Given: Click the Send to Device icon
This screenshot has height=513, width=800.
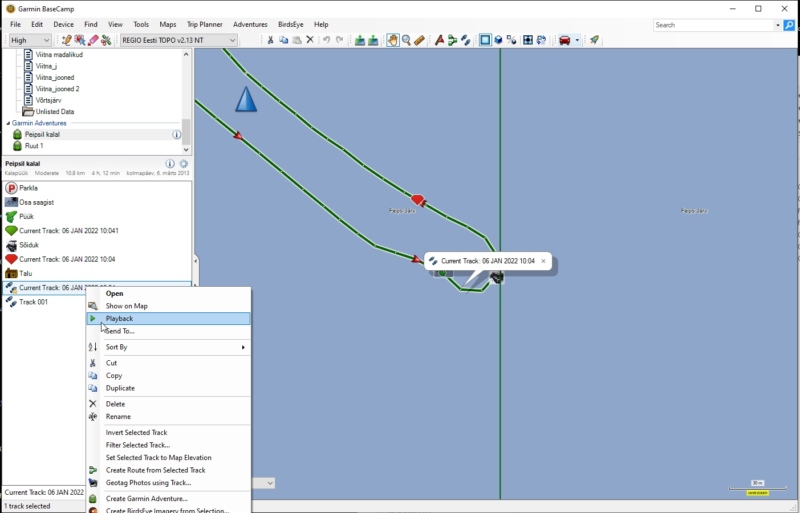Looking at the screenshot, I should coord(360,40).
